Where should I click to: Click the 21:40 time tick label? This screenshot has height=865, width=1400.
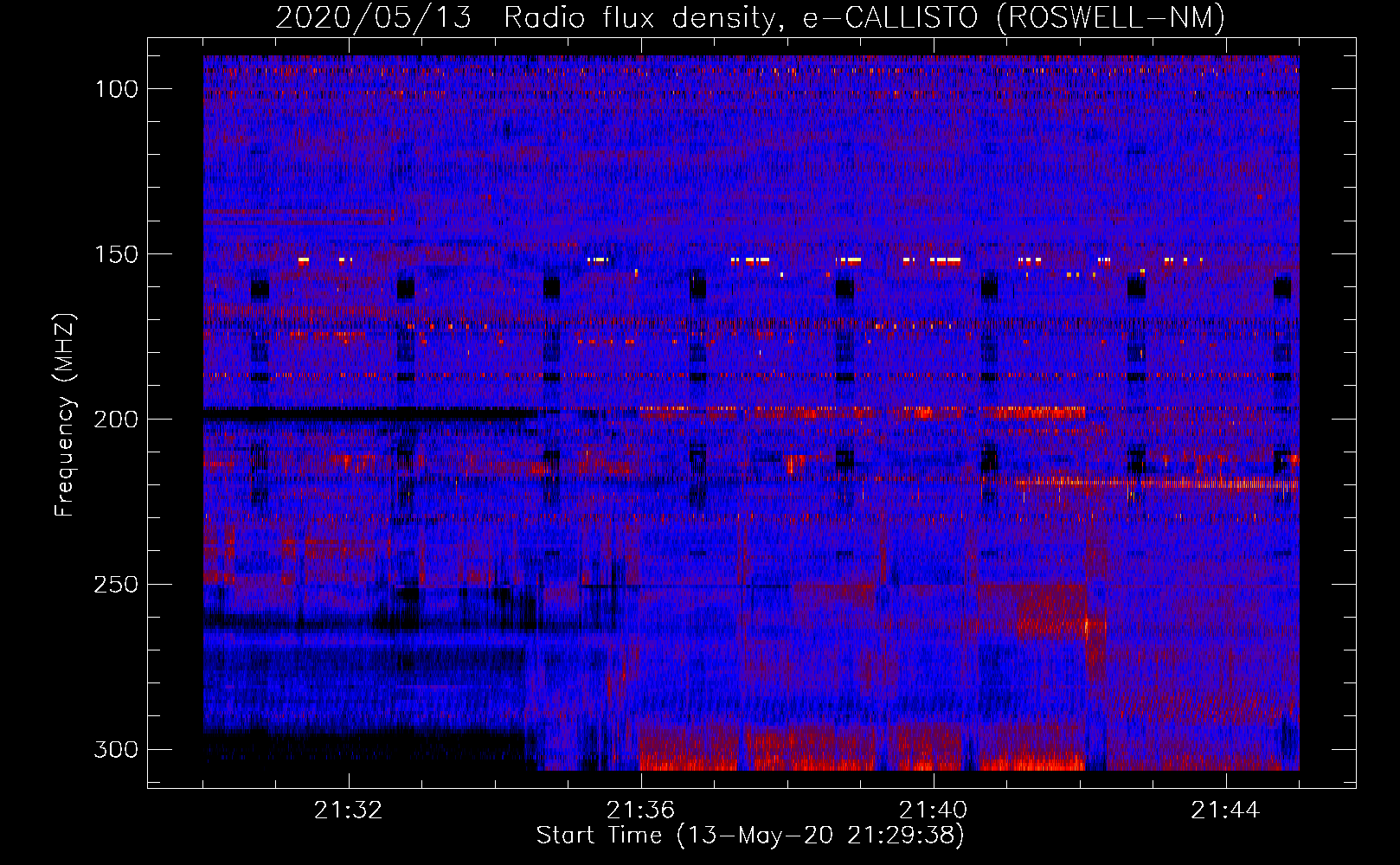click(933, 811)
